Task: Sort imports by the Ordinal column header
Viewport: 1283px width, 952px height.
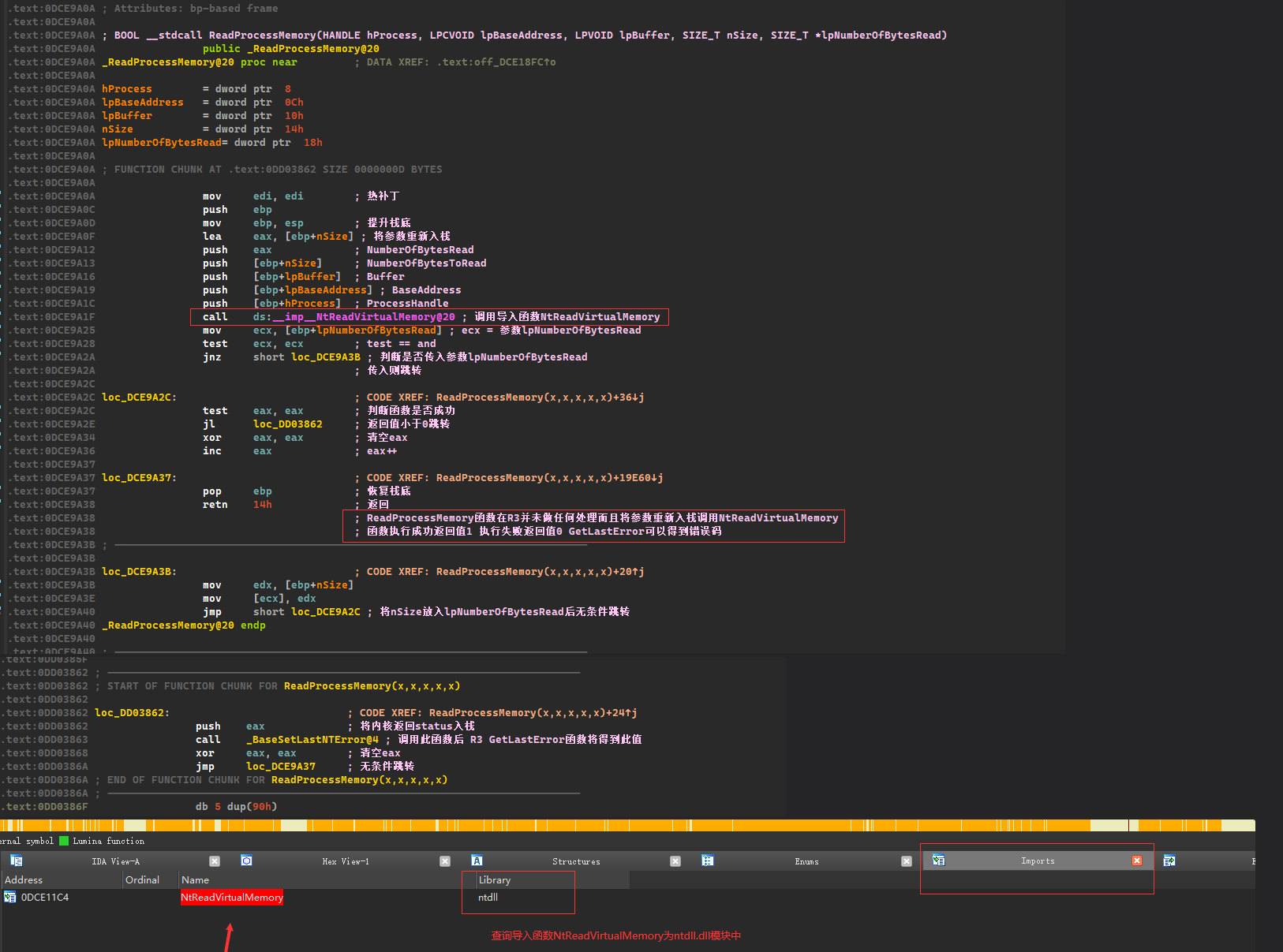Action: [x=150, y=879]
